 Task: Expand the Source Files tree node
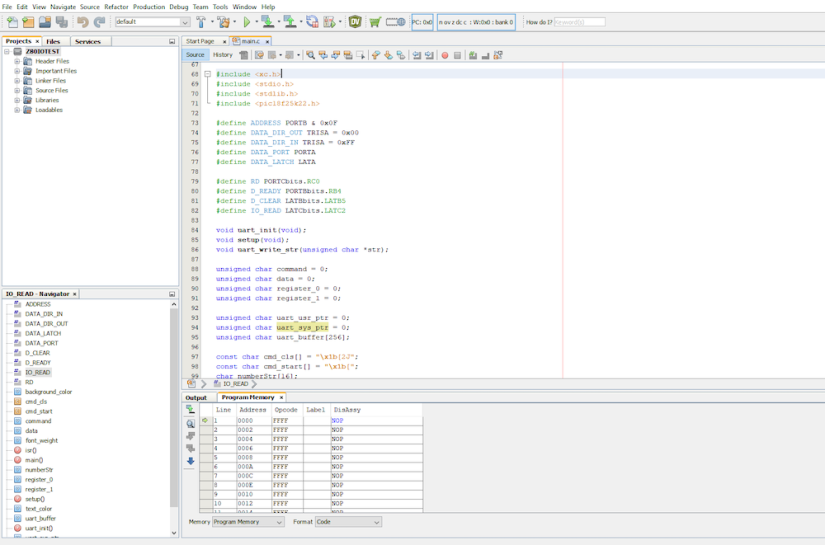coord(17,90)
